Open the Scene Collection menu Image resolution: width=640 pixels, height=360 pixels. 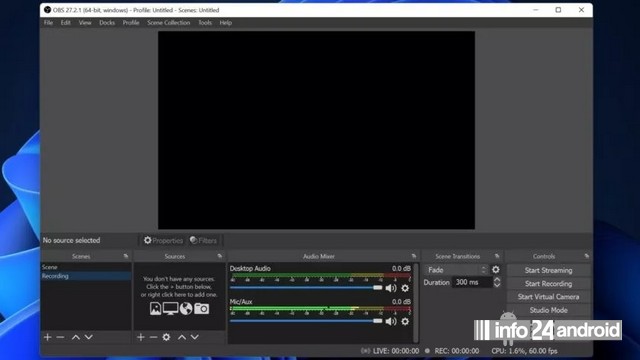169,23
